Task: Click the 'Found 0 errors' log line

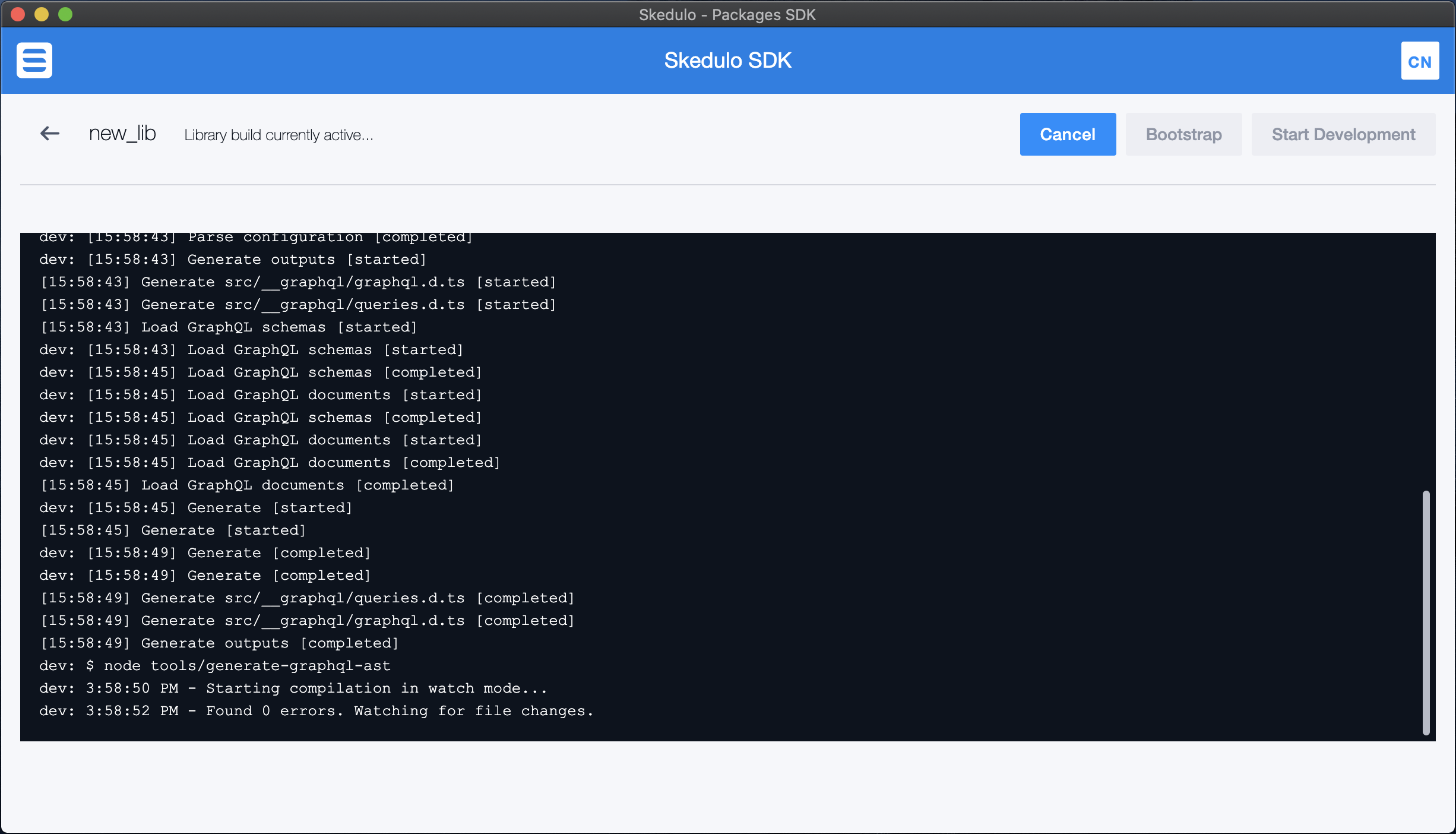Action: point(316,711)
